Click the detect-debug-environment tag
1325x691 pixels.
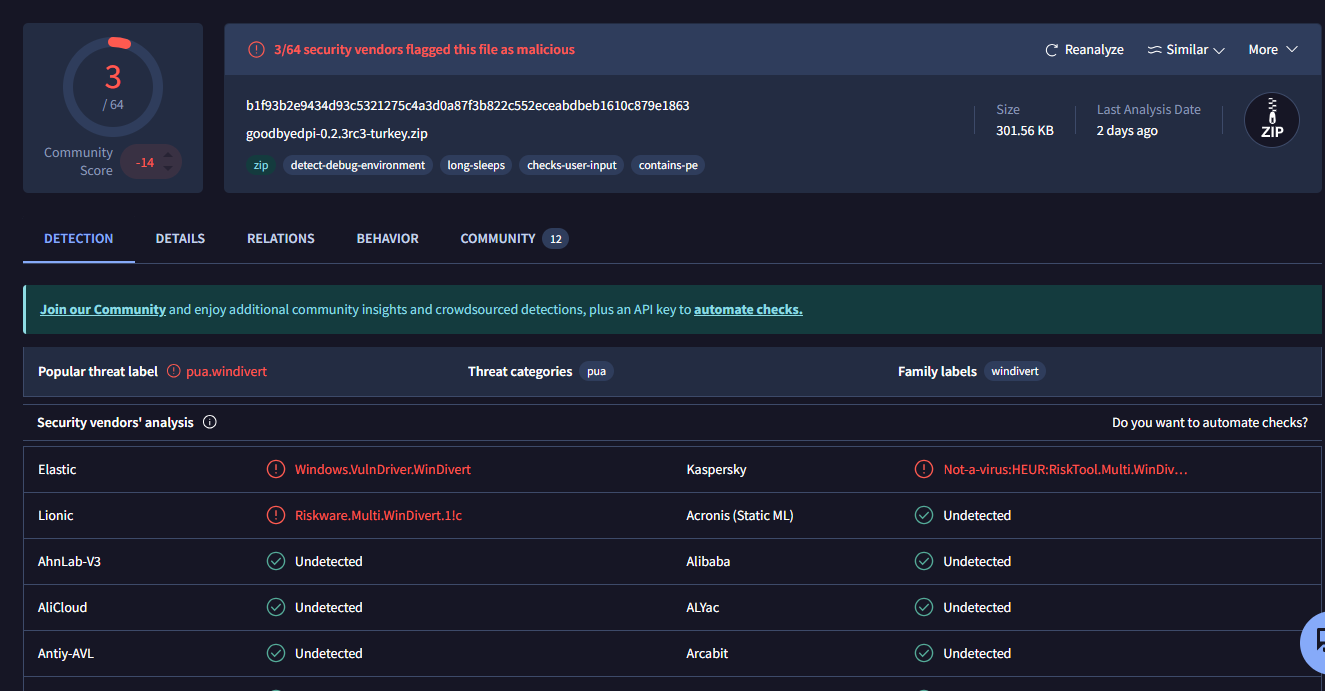358,165
